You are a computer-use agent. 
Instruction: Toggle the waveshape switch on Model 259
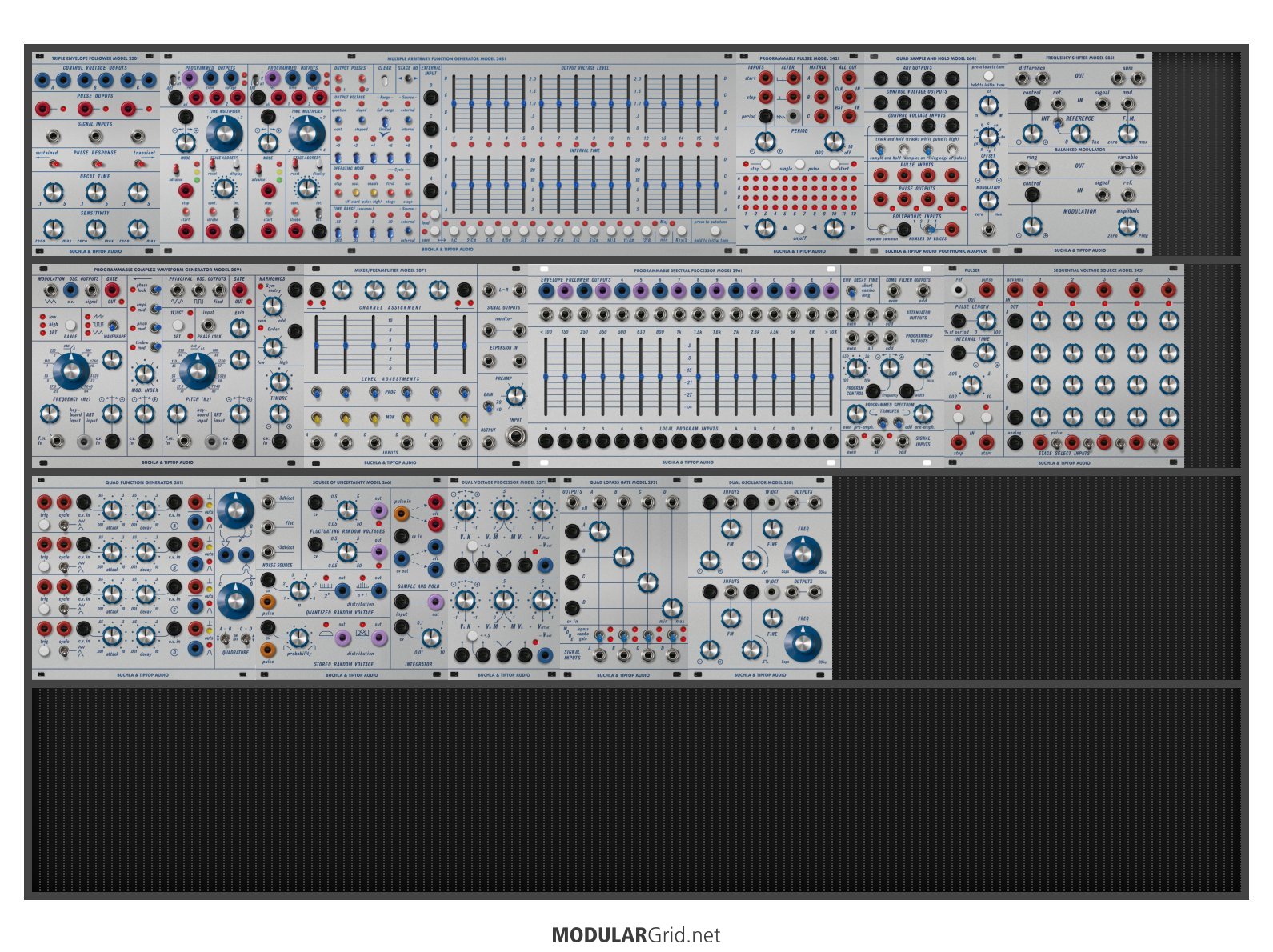(112, 326)
